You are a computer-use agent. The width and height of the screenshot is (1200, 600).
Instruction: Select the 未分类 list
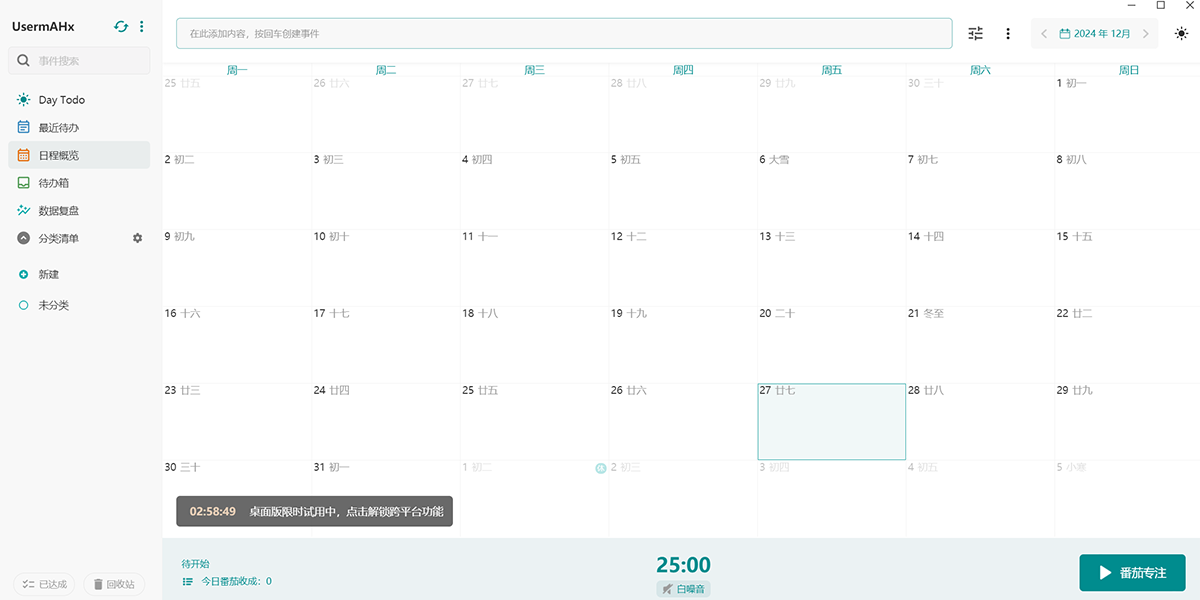pyautogui.click(x=53, y=305)
